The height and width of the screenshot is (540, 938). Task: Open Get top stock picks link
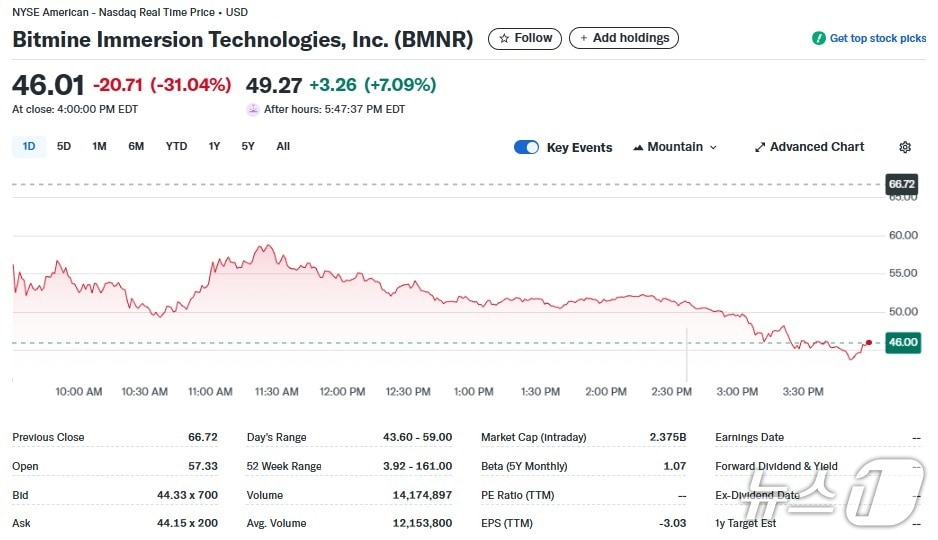click(x=877, y=38)
